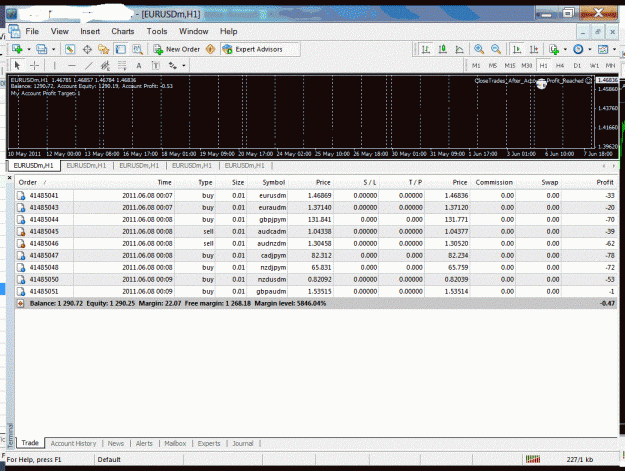
Task: Click the New Order button
Action: pos(177,49)
